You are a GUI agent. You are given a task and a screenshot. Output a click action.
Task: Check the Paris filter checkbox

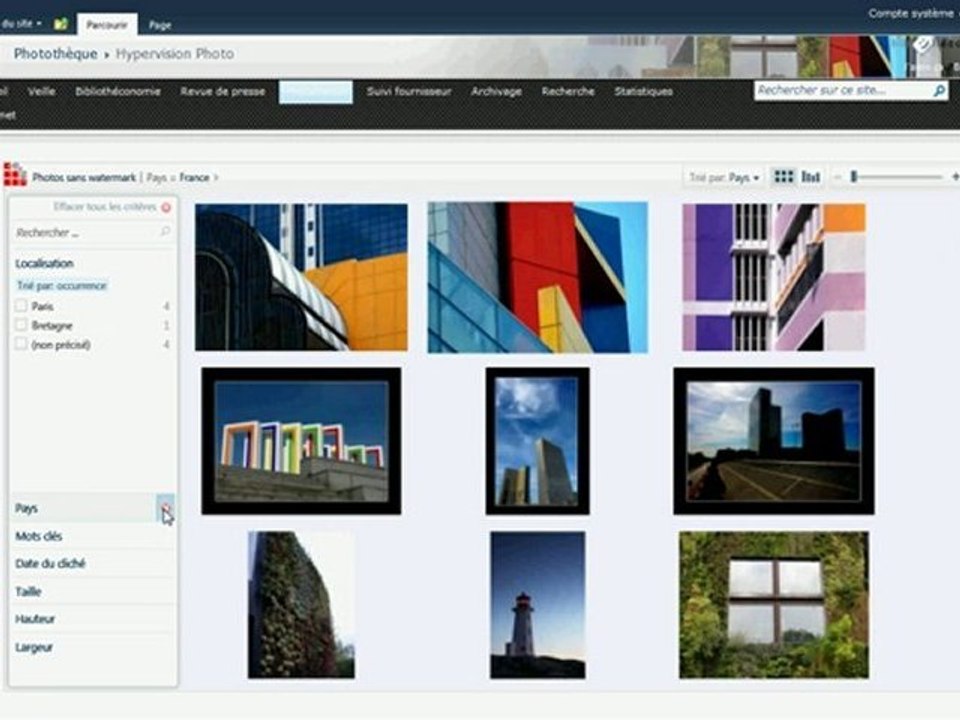21,306
